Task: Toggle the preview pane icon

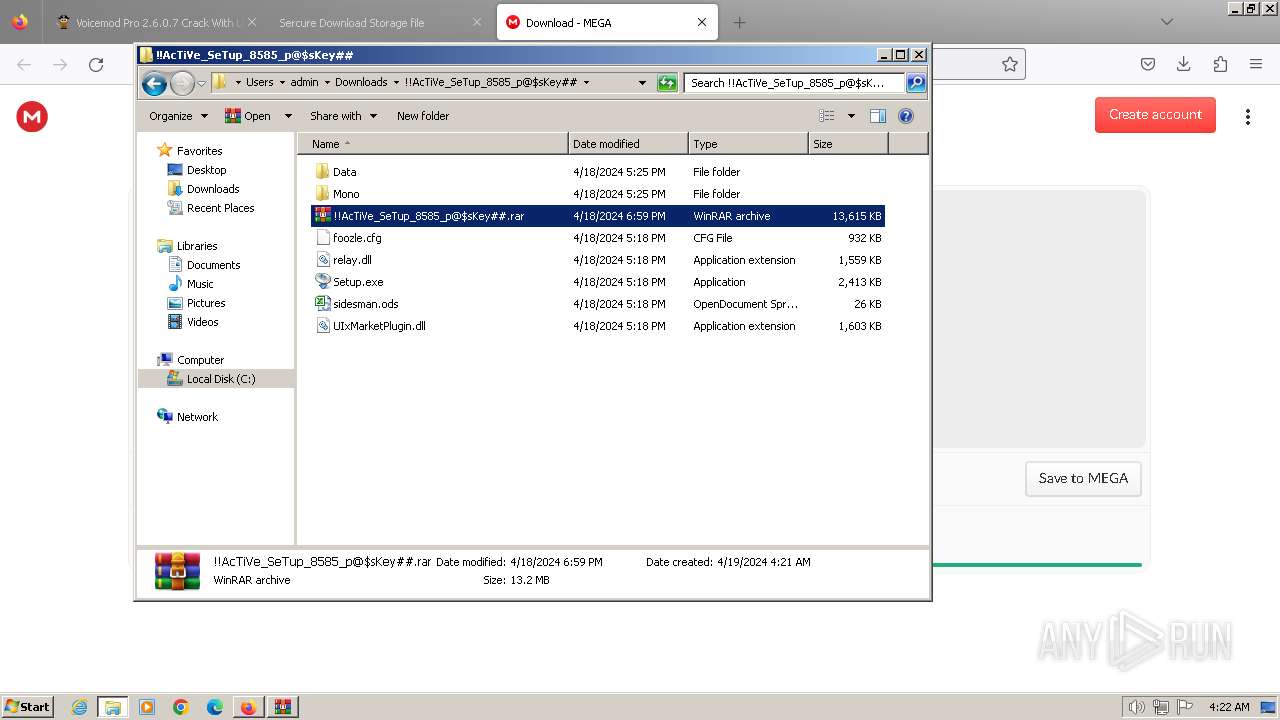Action: point(878,116)
